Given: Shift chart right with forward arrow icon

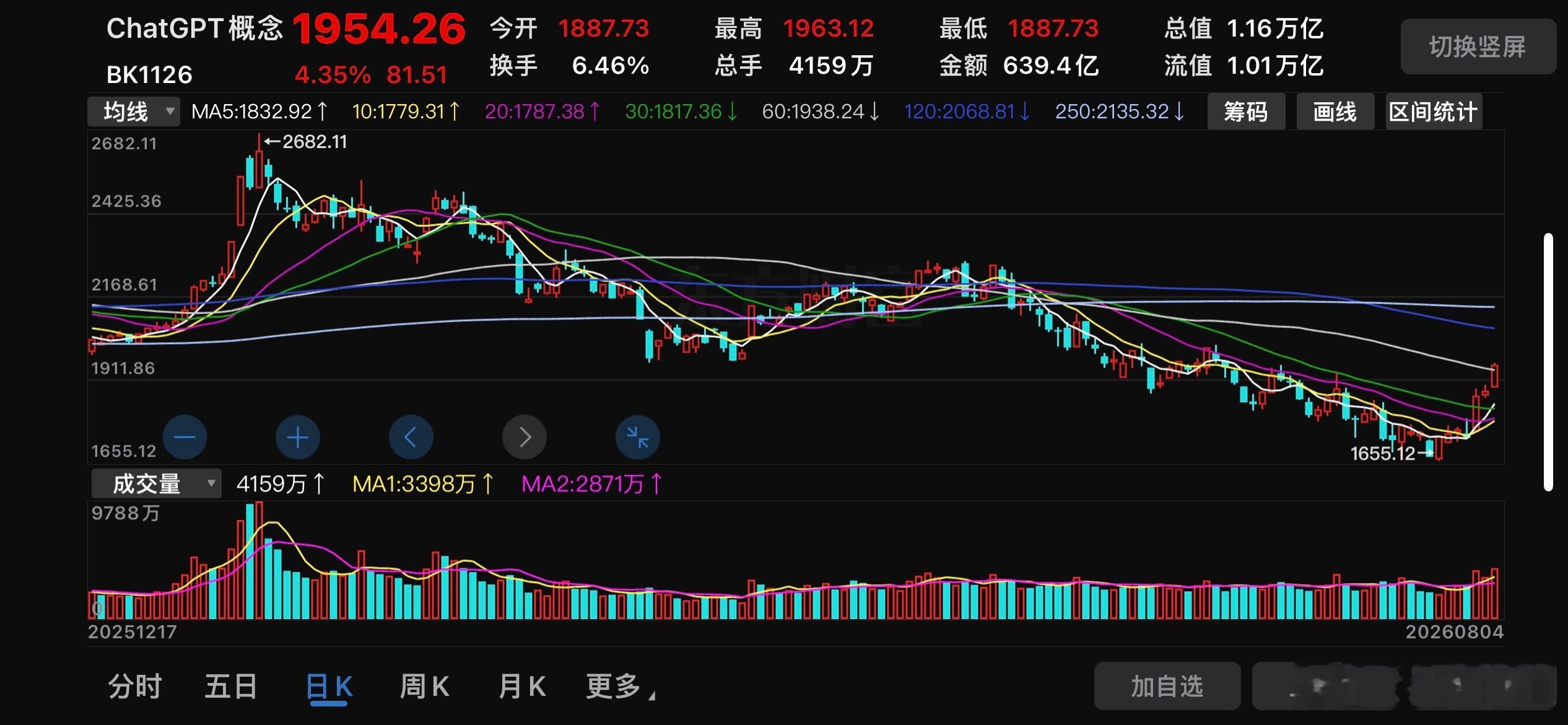Looking at the screenshot, I should [x=525, y=437].
